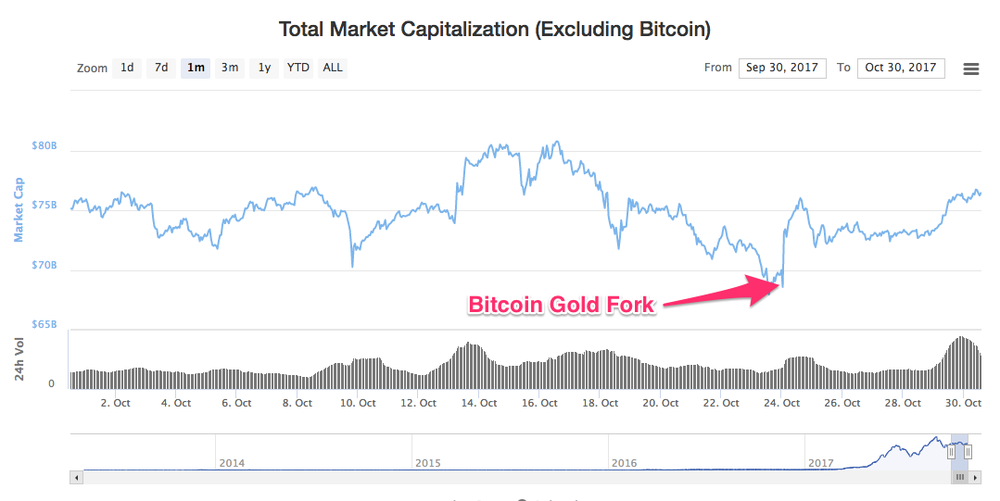Show ALL time range
Screen dimensions: 1000x501
click(x=333, y=68)
